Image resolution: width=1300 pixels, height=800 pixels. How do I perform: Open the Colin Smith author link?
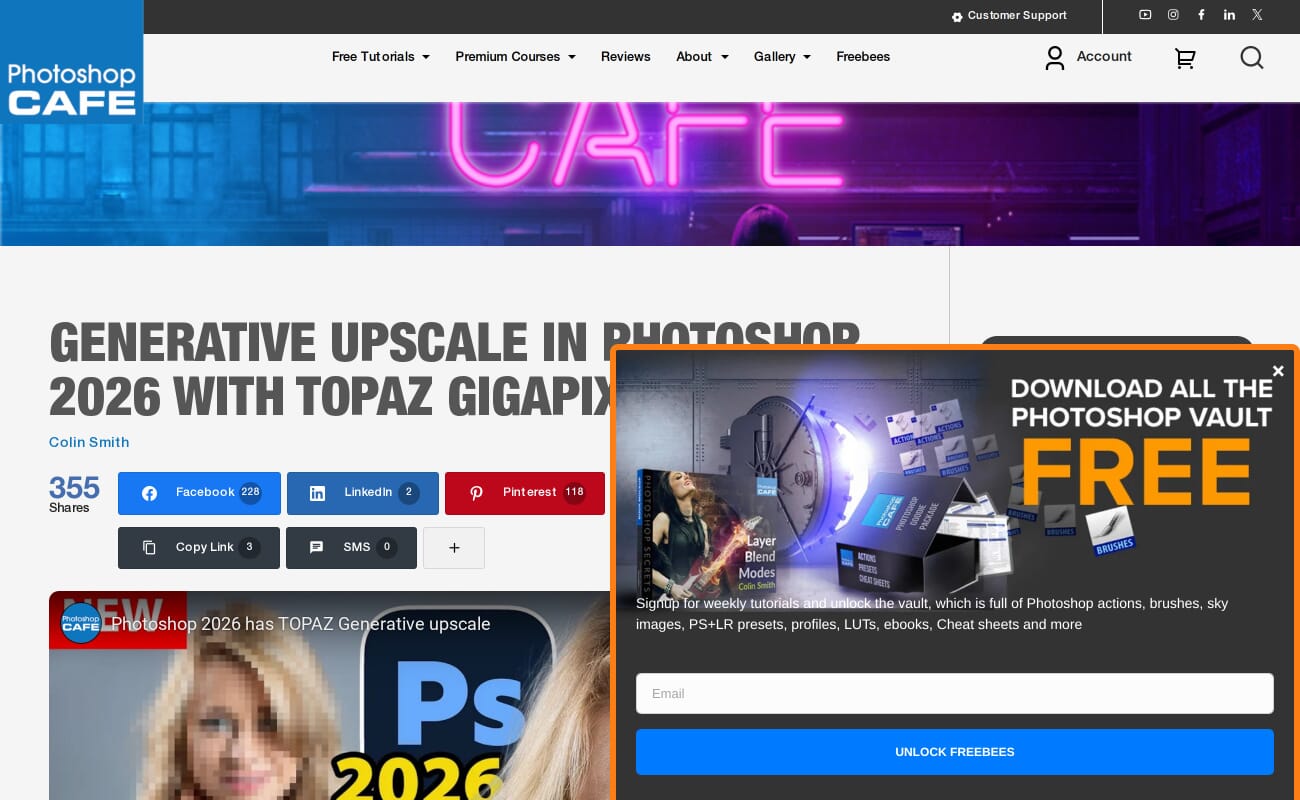point(89,442)
